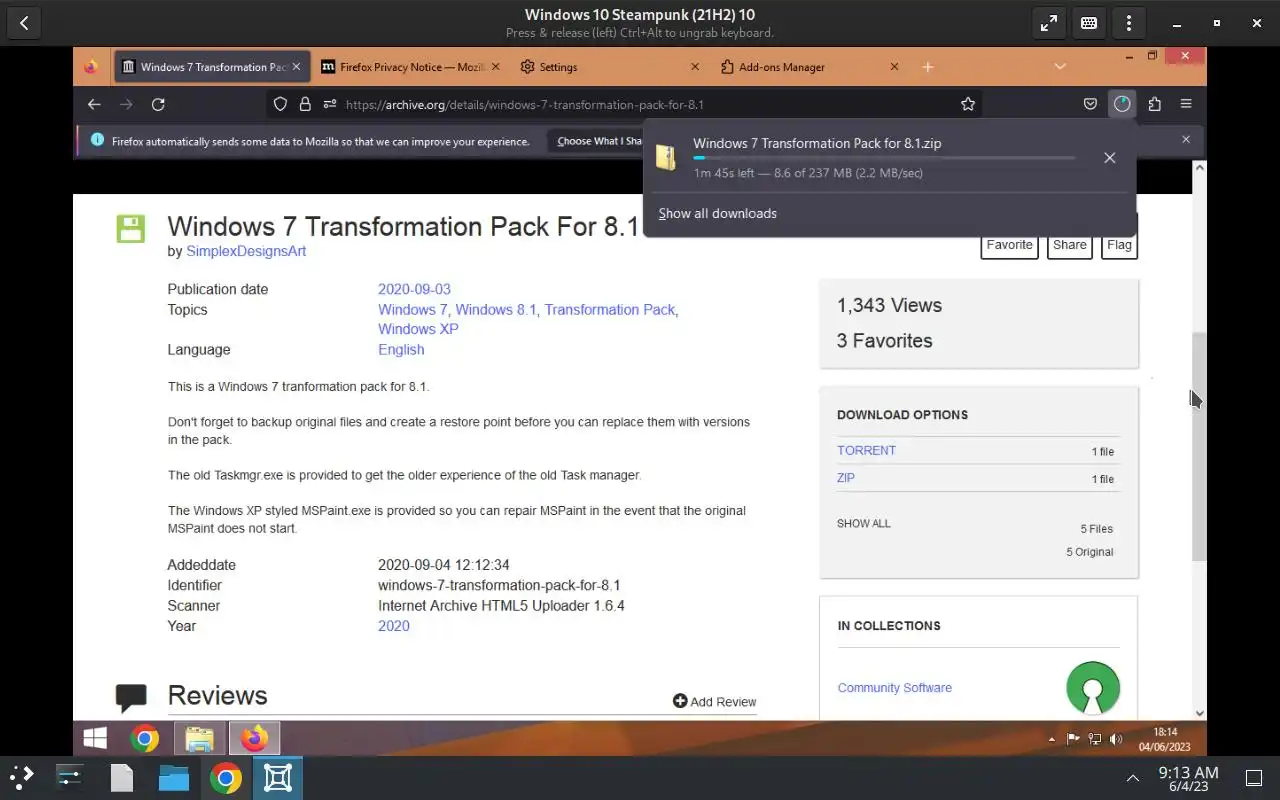Reload the page in Firefox
The height and width of the screenshot is (800, 1280).
click(158, 104)
